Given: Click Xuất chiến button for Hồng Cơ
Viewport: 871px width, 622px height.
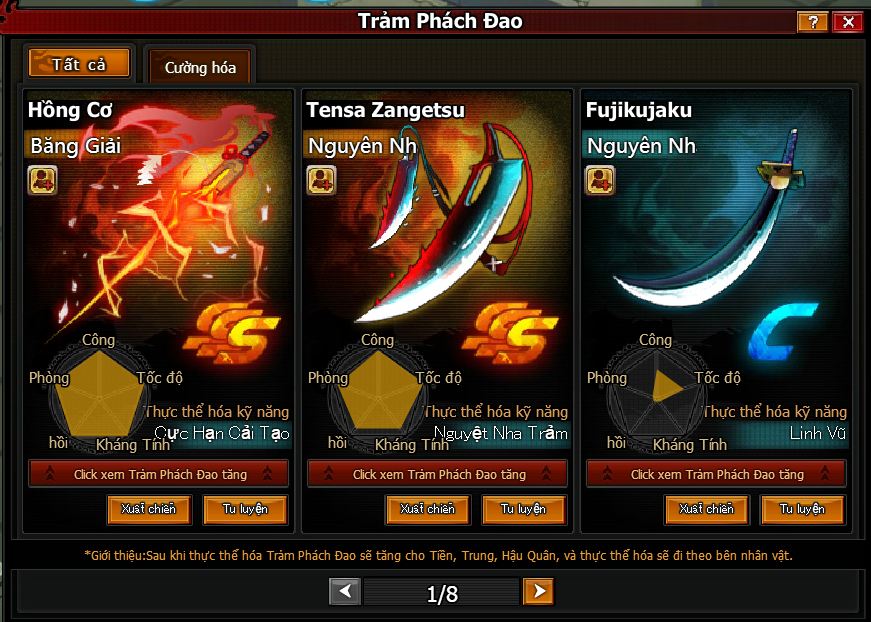Looking at the screenshot, I should 149,509.
